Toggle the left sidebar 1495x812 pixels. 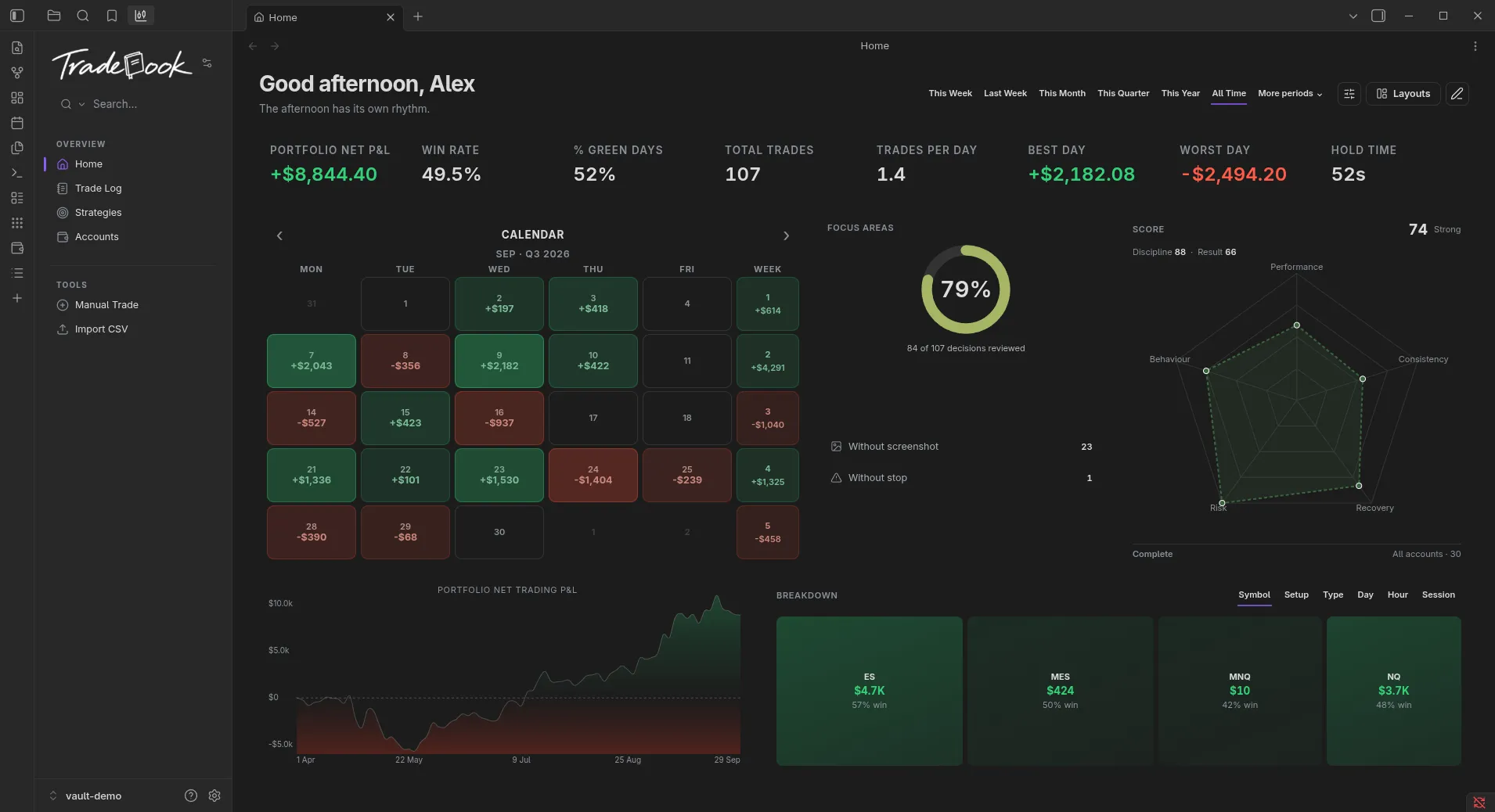click(x=17, y=16)
